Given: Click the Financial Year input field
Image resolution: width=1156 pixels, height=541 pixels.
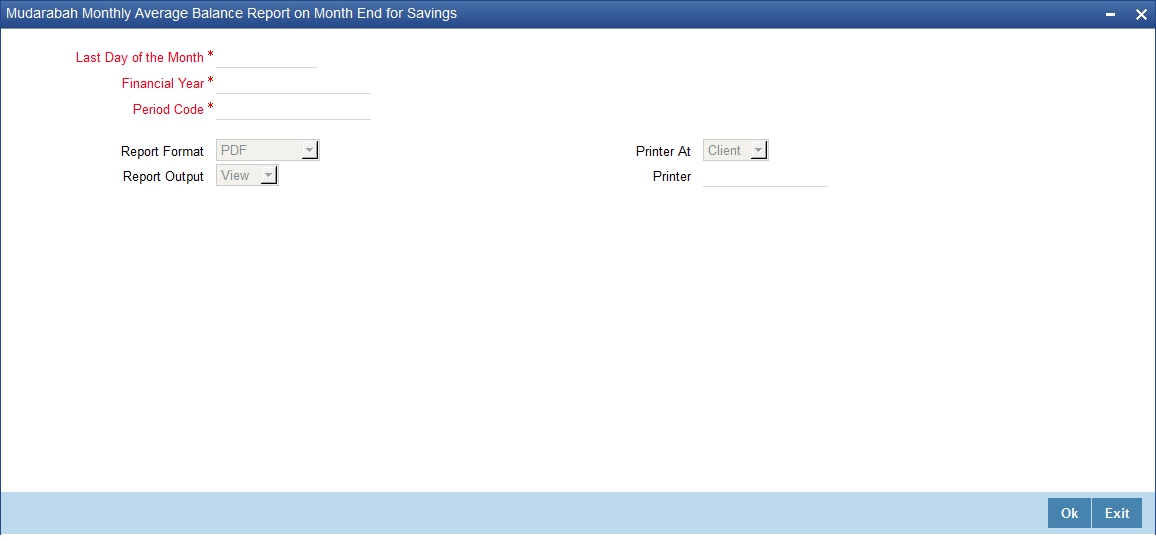Looking at the screenshot, I should (293, 83).
